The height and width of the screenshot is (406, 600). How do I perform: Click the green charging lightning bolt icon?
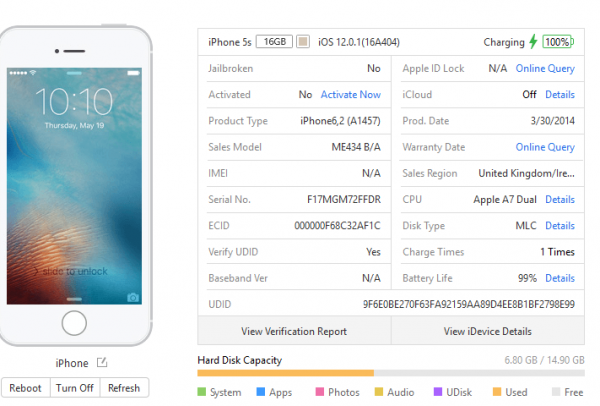click(533, 42)
